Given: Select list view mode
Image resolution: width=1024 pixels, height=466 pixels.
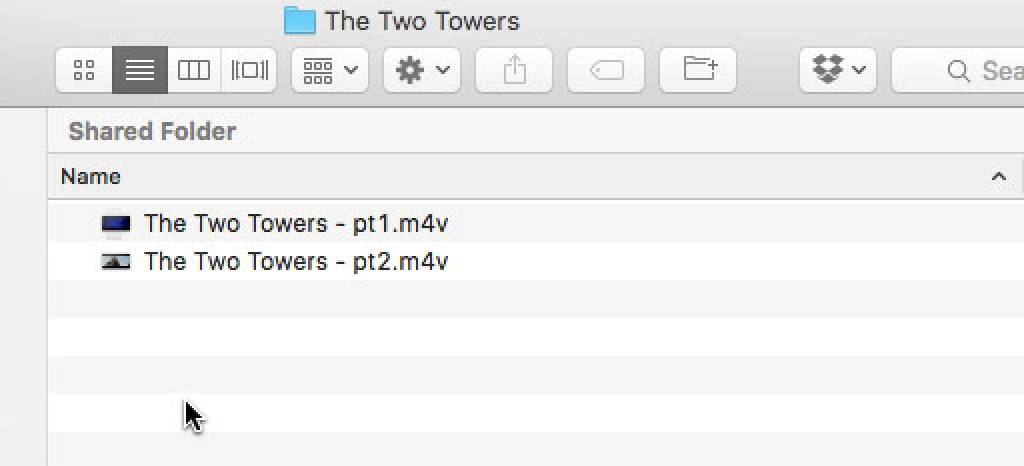Looking at the screenshot, I should click(140, 70).
